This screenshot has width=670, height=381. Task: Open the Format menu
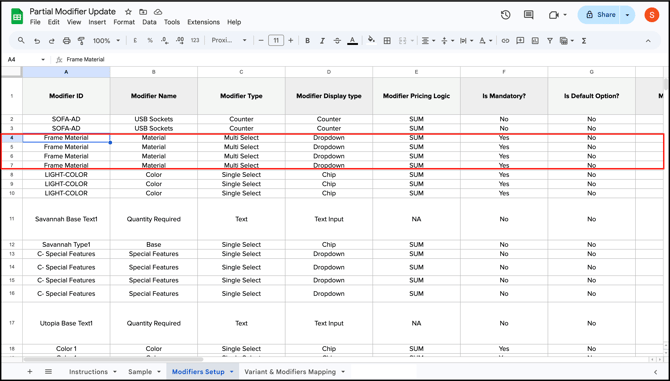click(x=124, y=22)
